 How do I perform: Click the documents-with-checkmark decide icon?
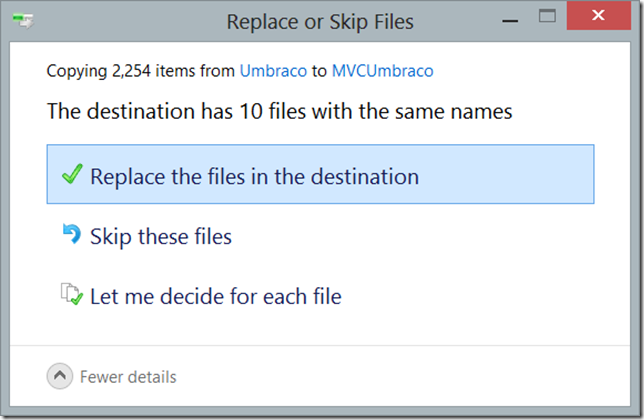coord(72,294)
